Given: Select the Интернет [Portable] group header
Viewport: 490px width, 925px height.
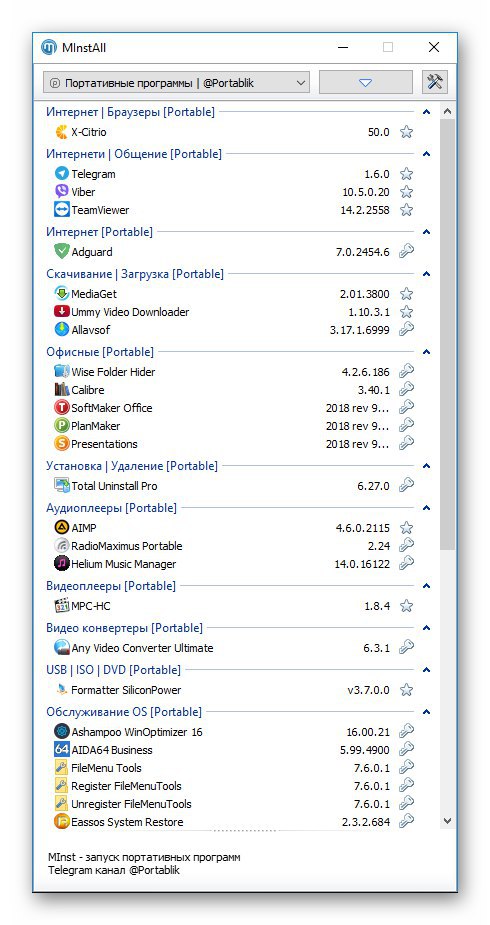Looking at the screenshot, I should (x=100, y=232).
